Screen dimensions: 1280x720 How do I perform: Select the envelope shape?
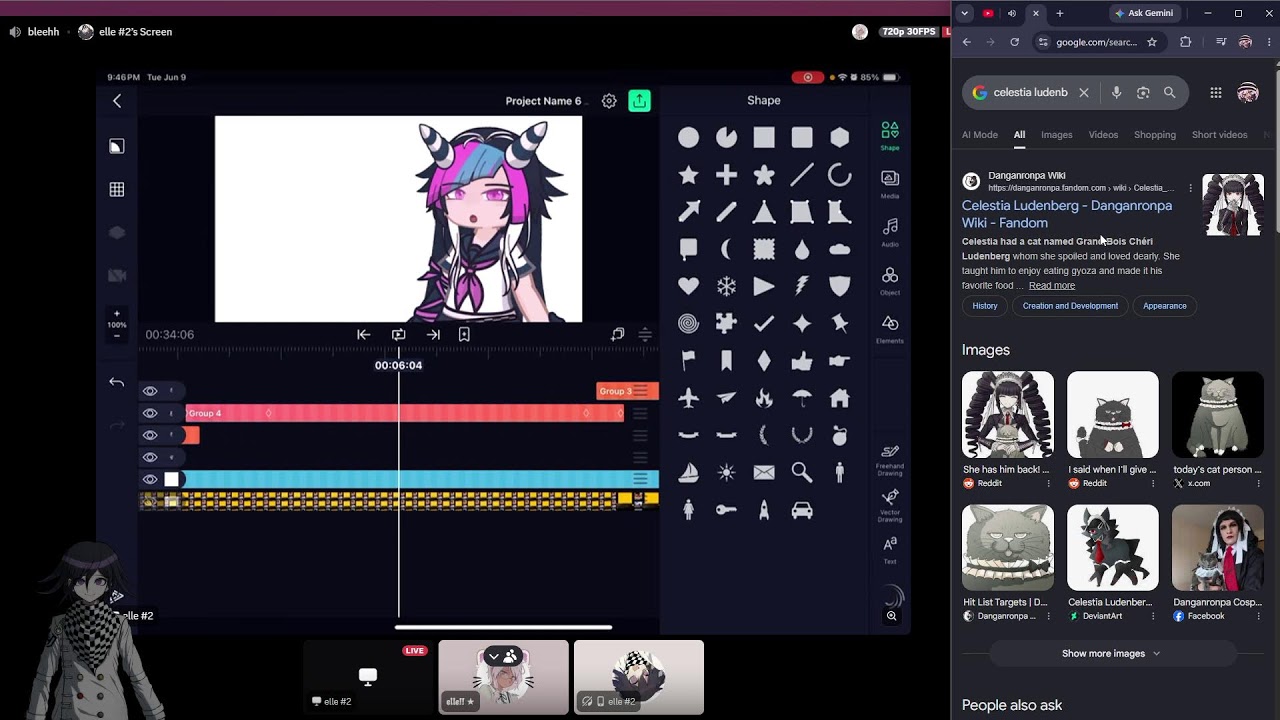pos(764,472)
